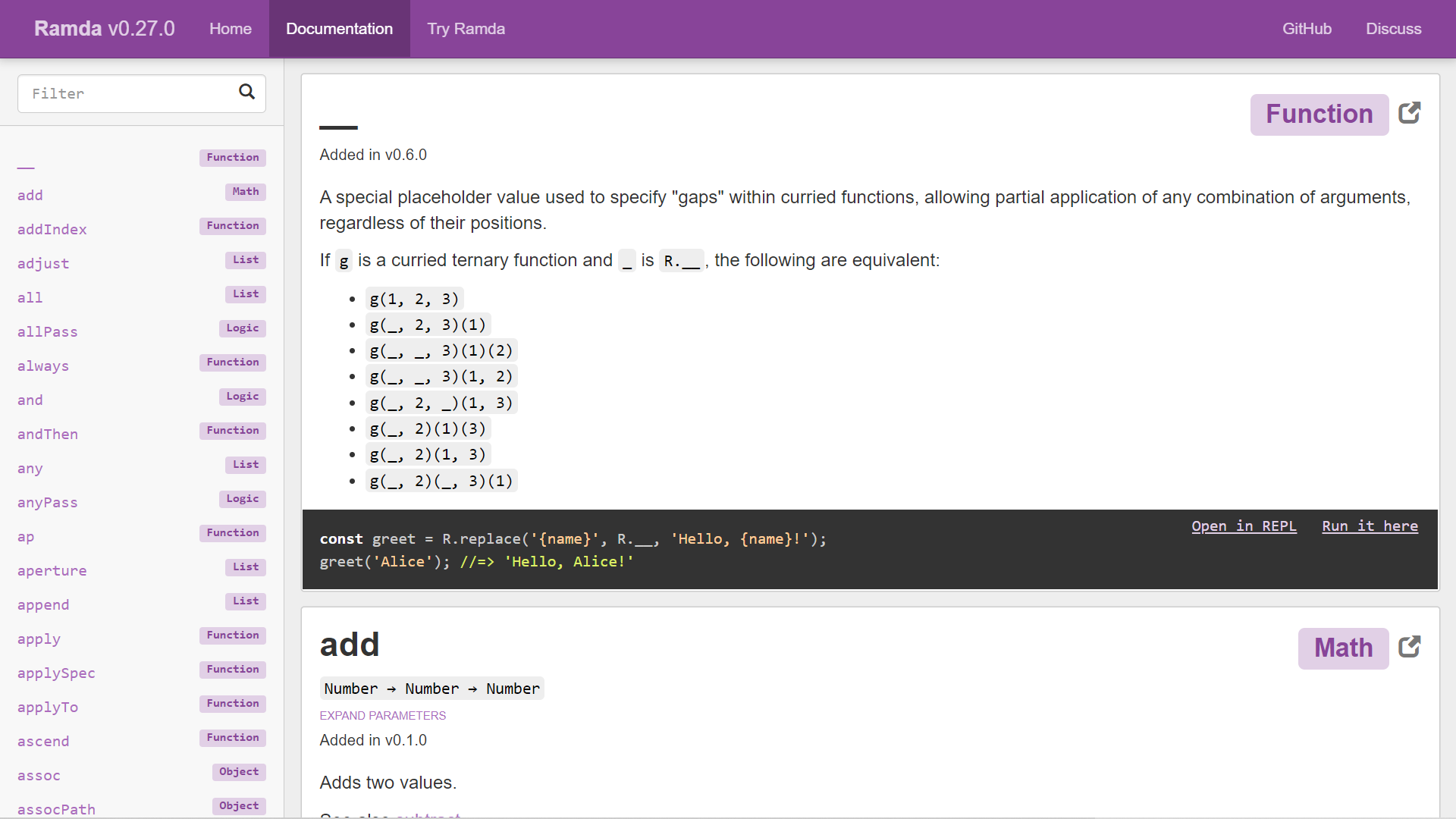Click the large Function category badge

coord(1319,115)
